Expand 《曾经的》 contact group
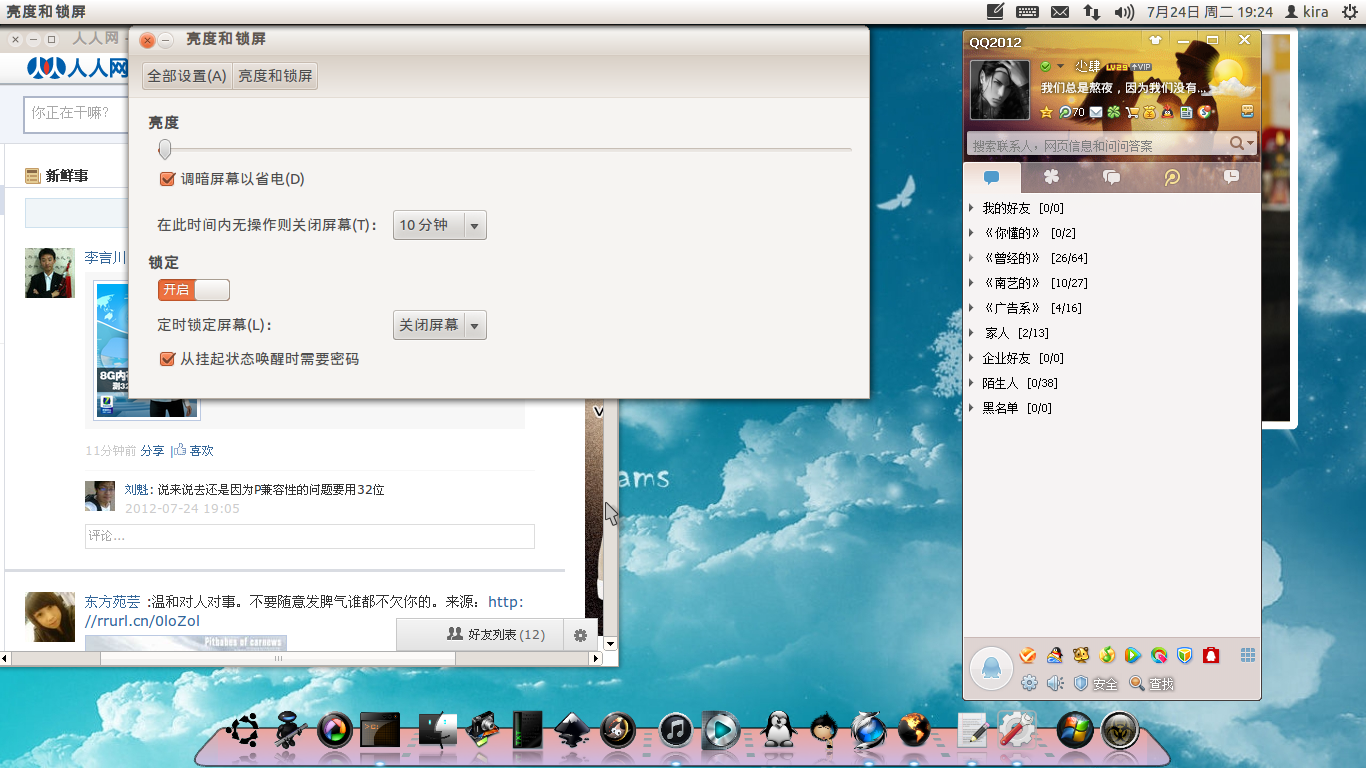The width and height of the screenshot is (1366, 768). tap(971, 258)
